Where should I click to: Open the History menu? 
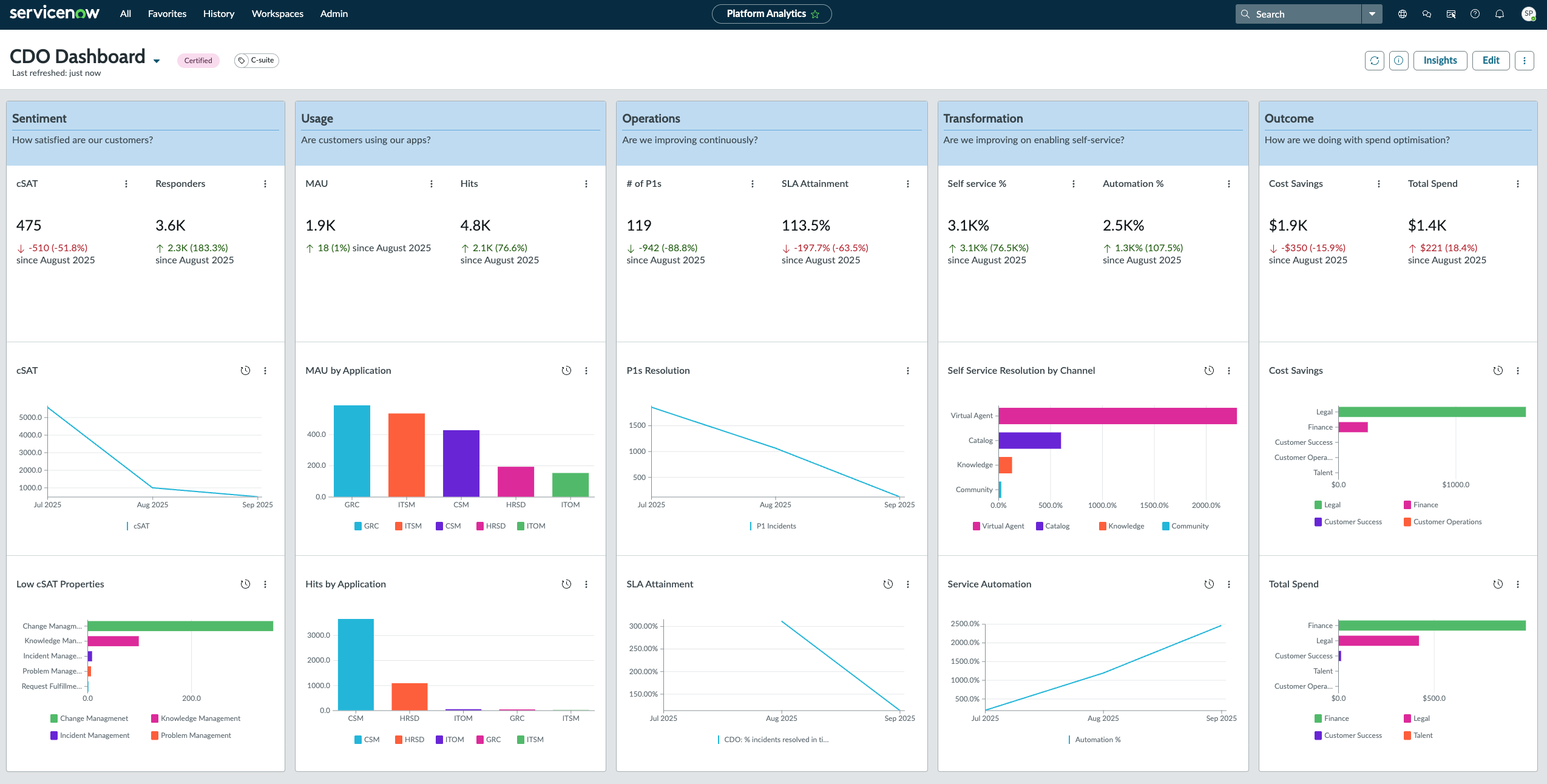pos(218,13)
